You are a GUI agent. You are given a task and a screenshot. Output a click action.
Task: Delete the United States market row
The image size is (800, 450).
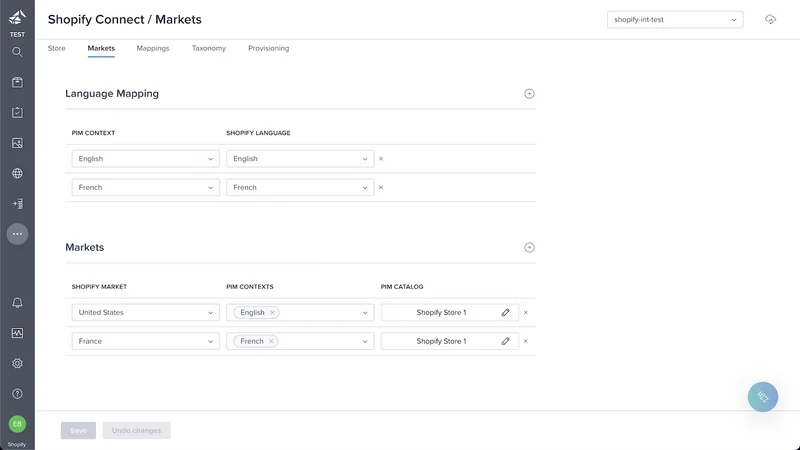tap(526, 312)
